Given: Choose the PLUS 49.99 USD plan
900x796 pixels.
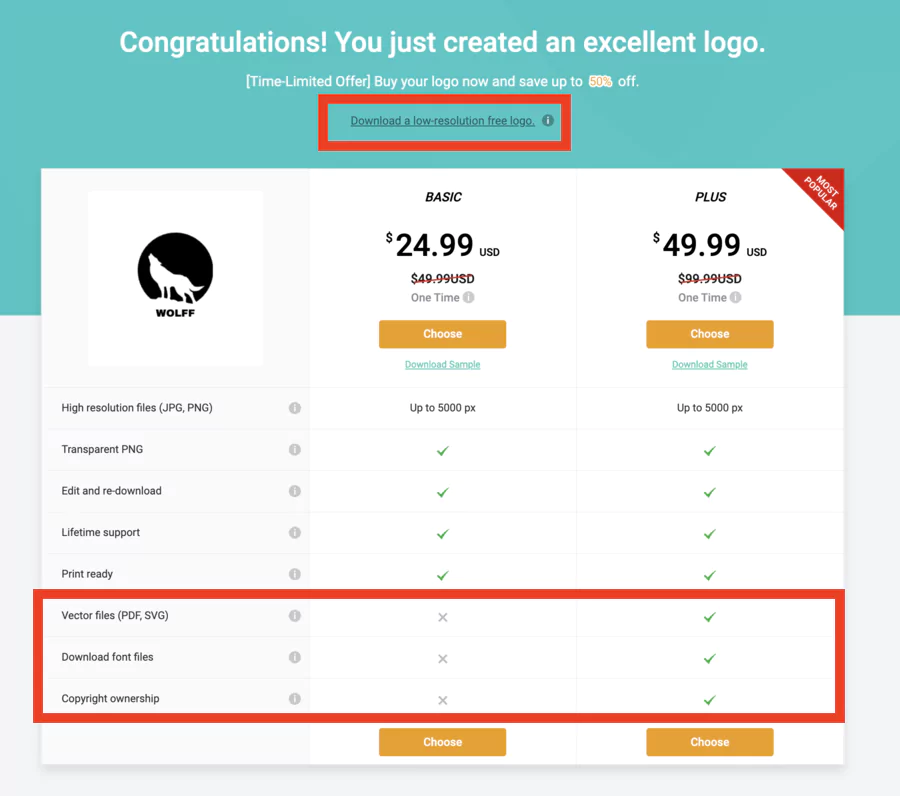Looking at the screenshot, I should [x=709, y=334].
